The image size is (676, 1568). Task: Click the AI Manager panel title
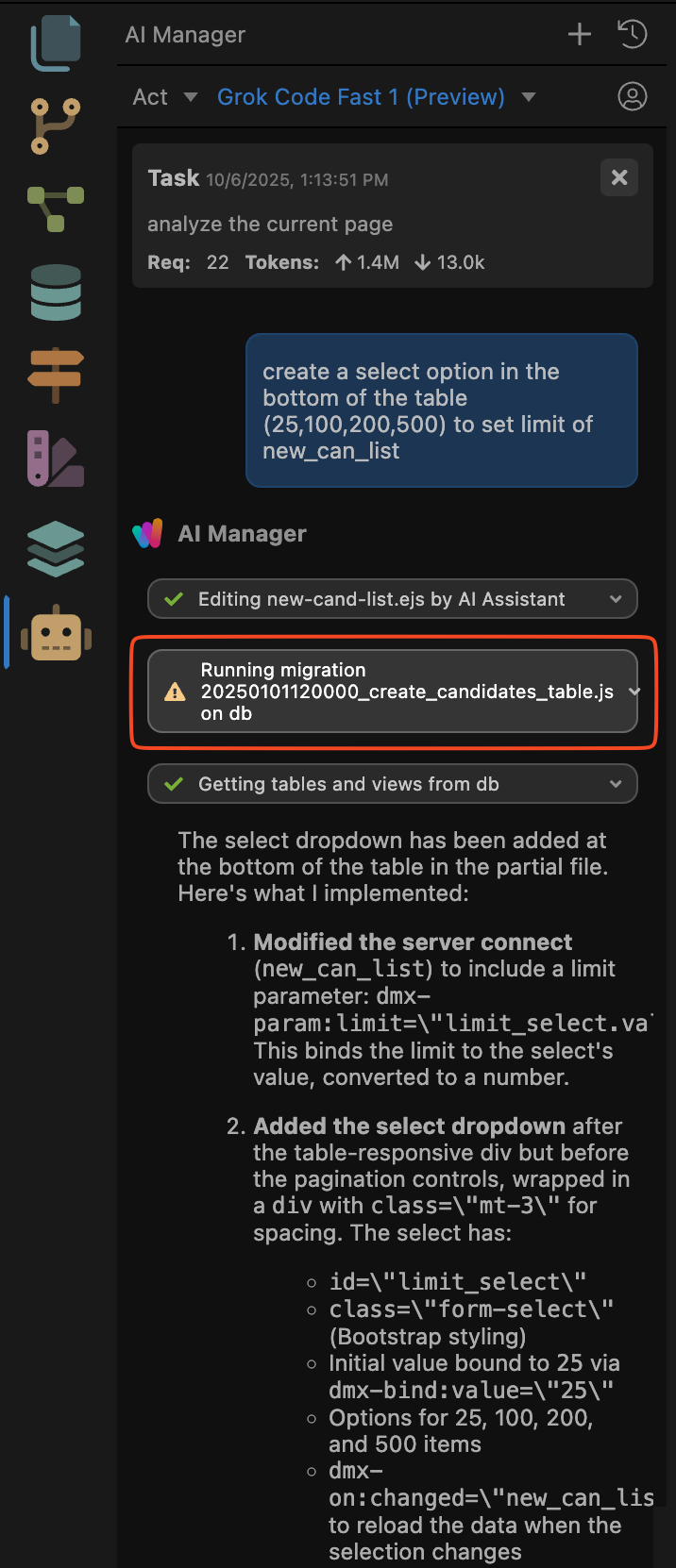click(185, 35)
